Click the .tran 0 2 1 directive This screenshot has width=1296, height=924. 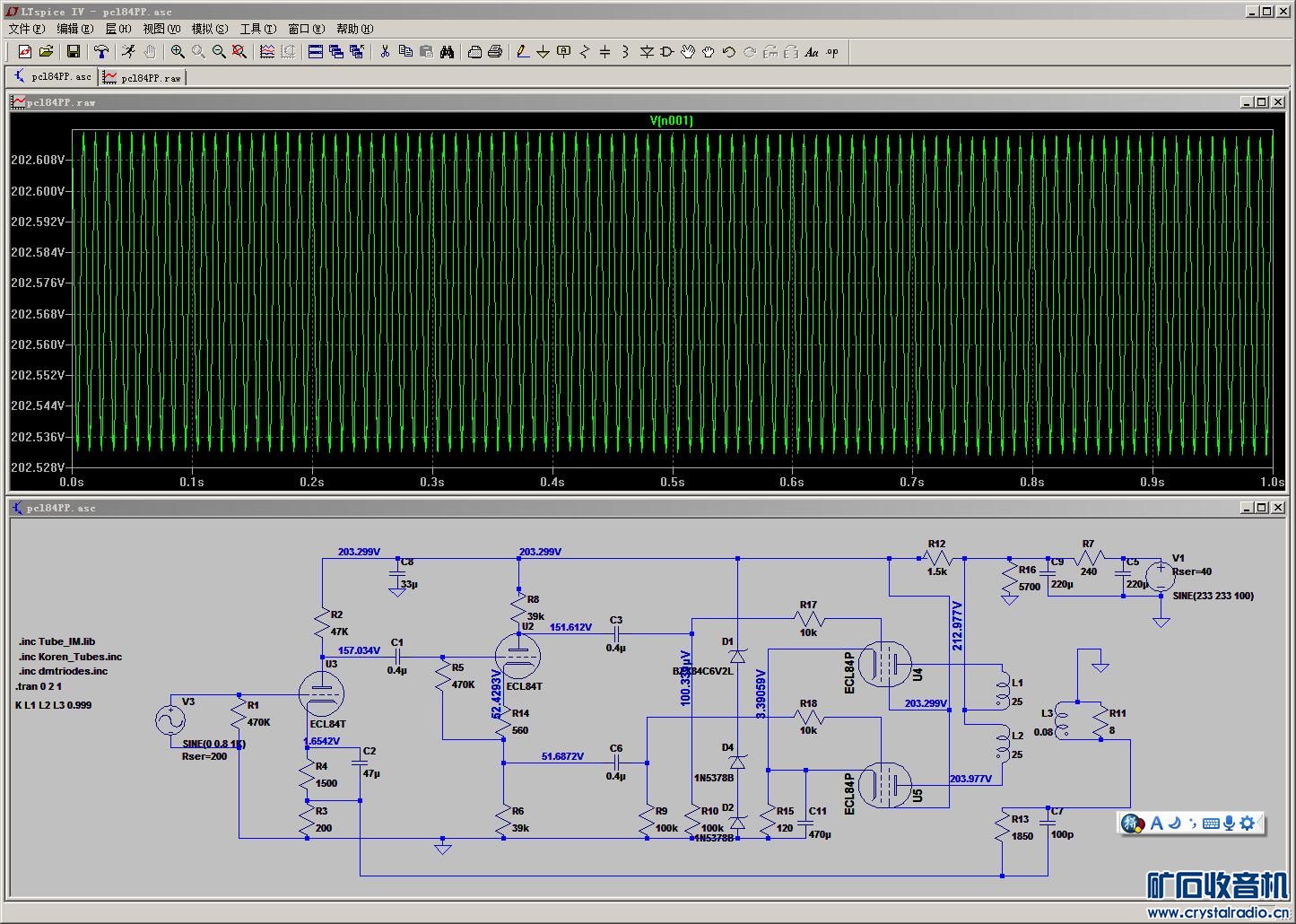point(39,686)
